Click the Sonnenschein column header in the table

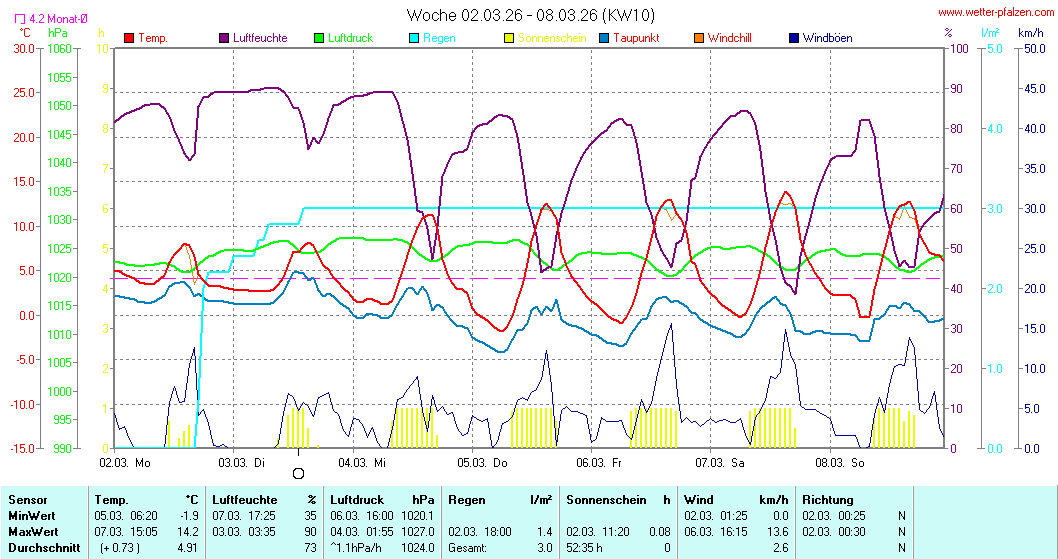point(604,500)
